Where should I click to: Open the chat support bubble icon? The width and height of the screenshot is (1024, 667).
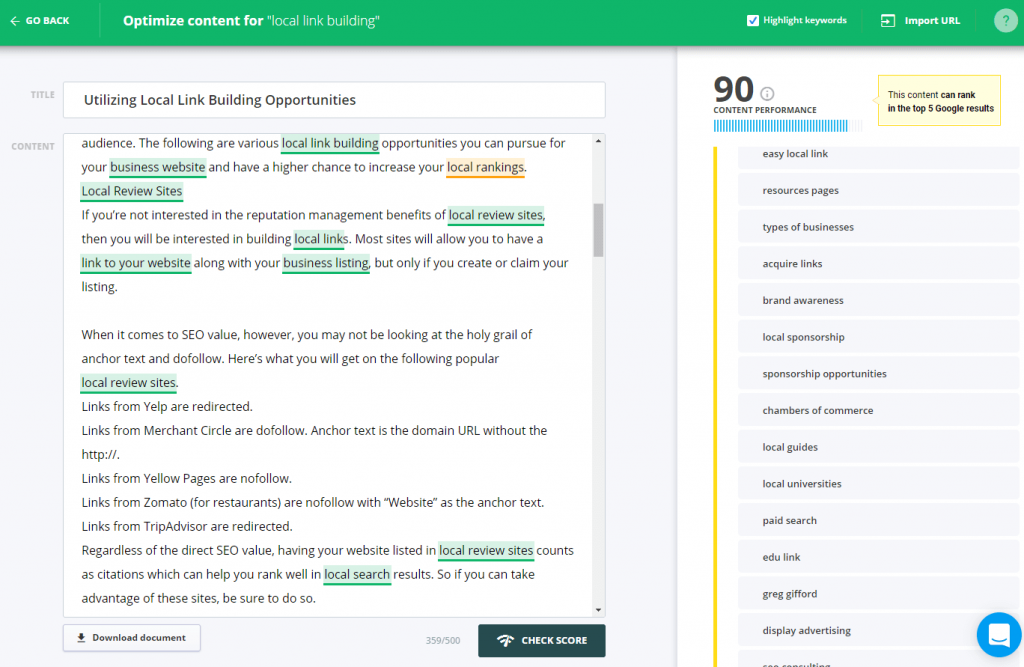coord(997,634)
